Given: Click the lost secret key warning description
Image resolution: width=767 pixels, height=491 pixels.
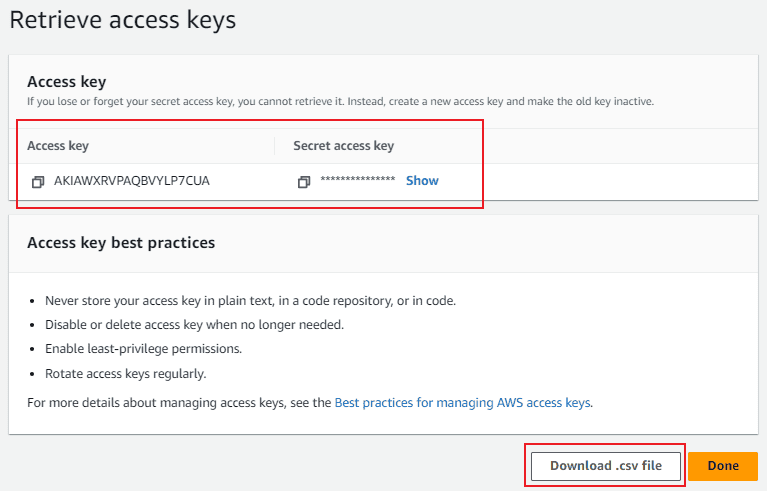Looking at the screenshot, I should (x=340, y=102).
